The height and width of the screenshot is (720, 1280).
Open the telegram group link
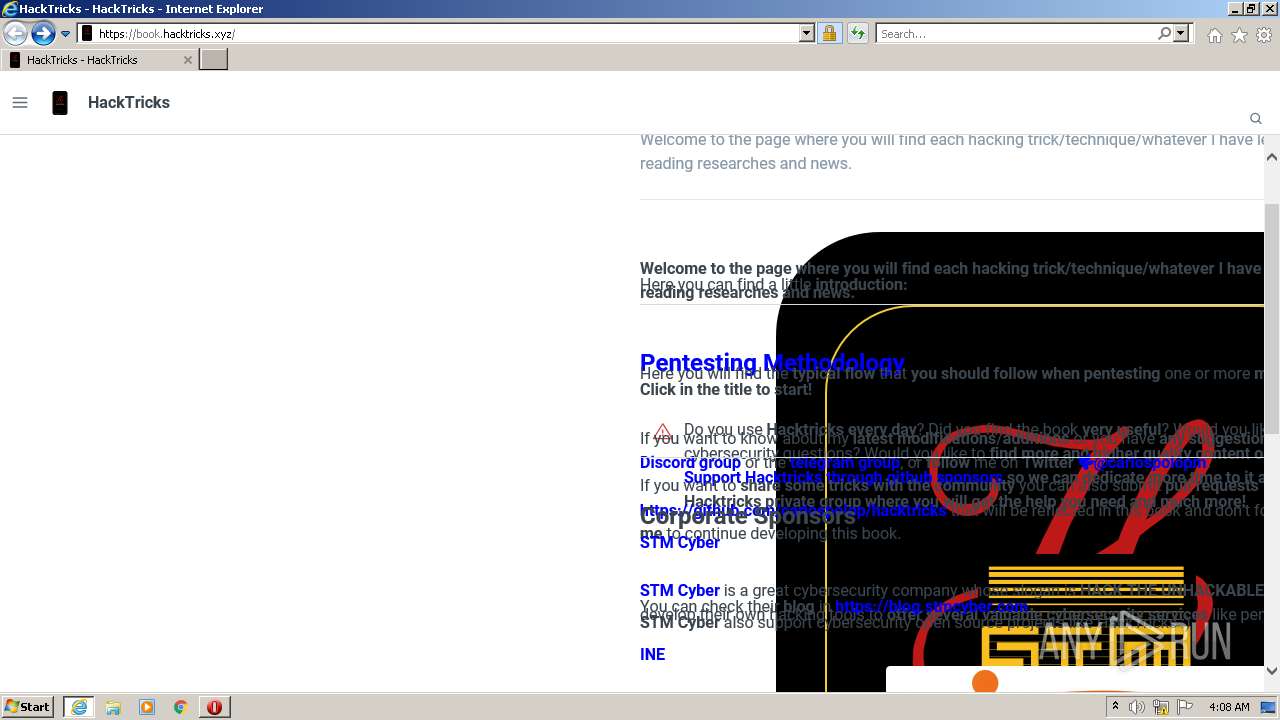[844, 462]
